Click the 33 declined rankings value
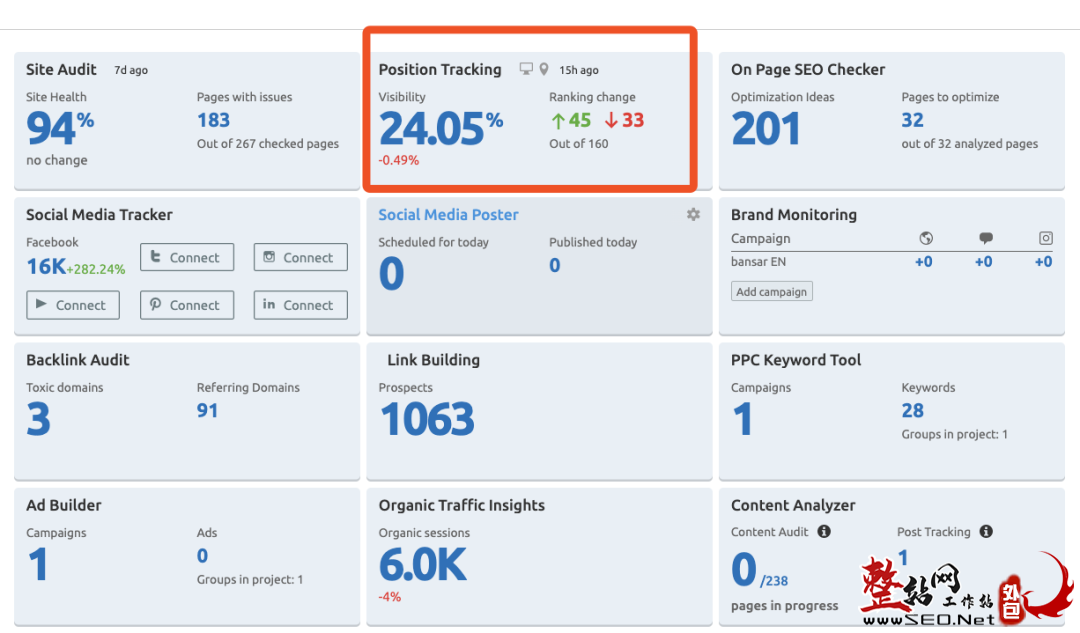Viewport: 1080px width, 633px height. point(624,120)
